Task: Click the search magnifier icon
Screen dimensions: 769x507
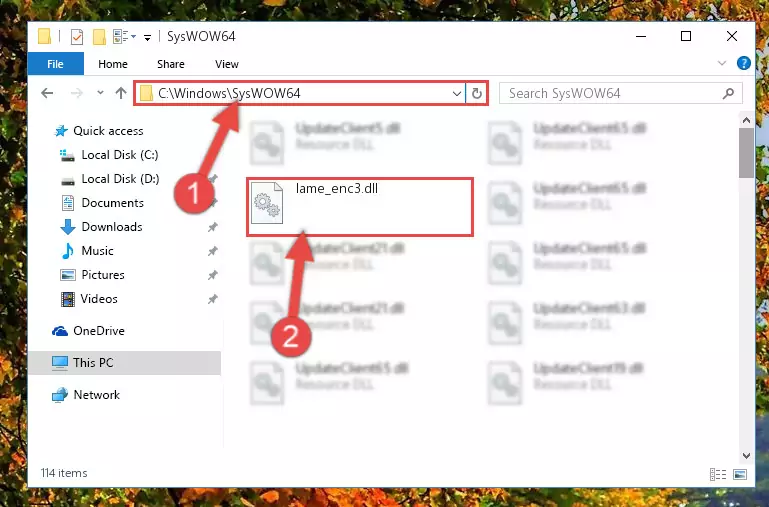Action: (x=729, y=93)
